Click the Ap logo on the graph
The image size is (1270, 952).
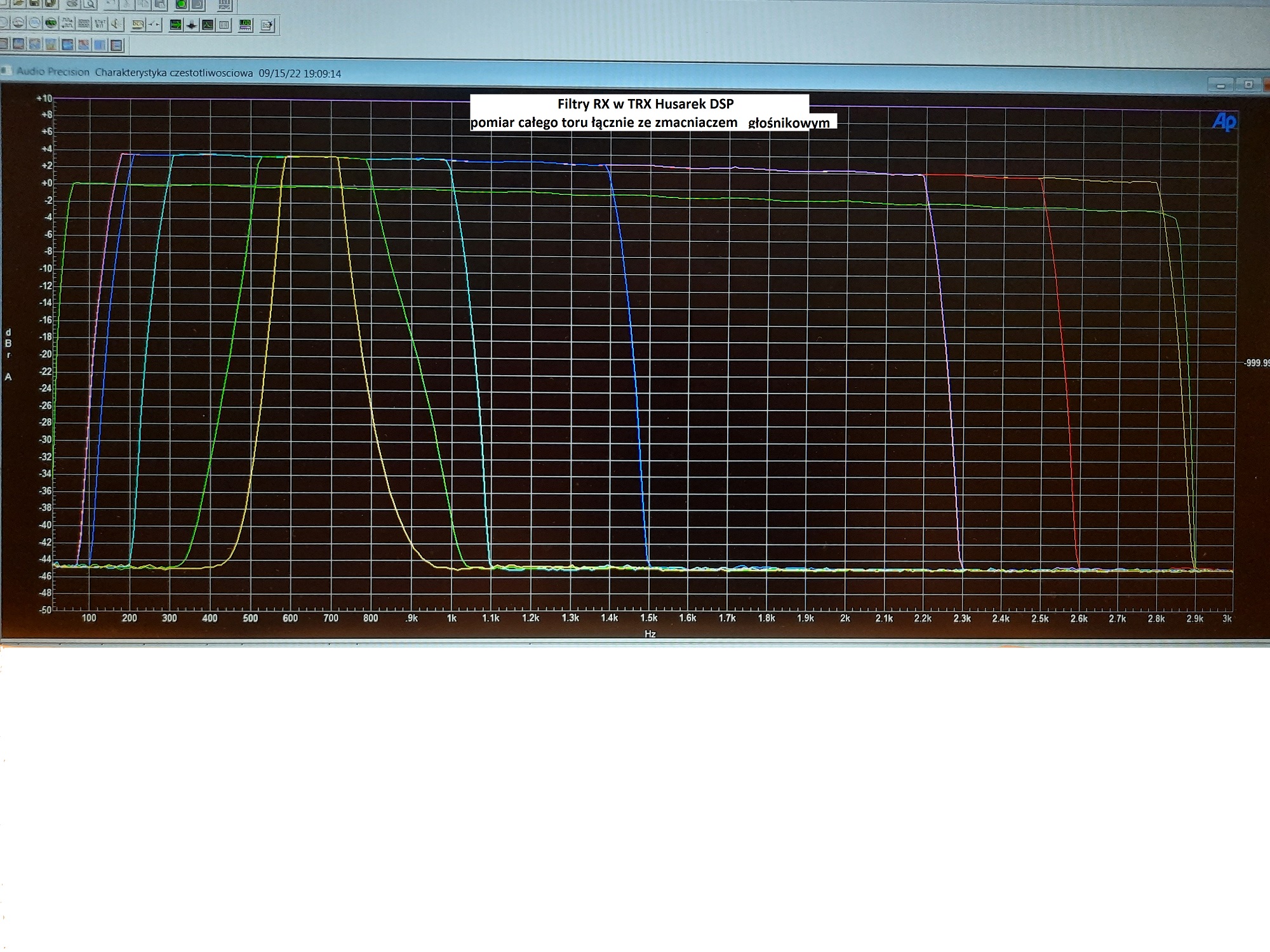pyautogui.click(x=1224, y=121)
